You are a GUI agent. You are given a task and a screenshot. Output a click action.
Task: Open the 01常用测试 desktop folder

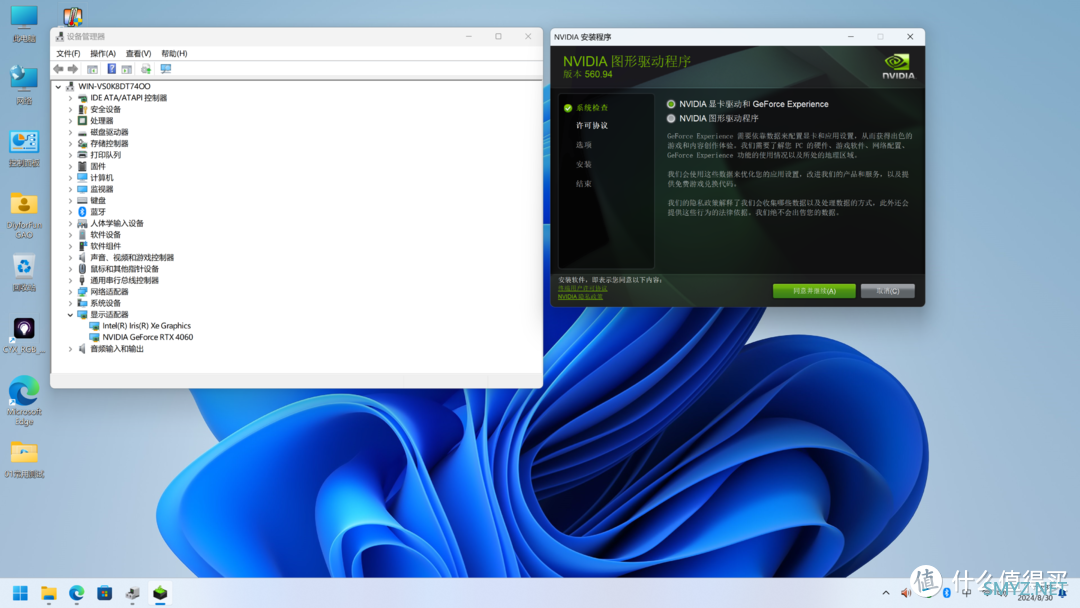point(24,459)
